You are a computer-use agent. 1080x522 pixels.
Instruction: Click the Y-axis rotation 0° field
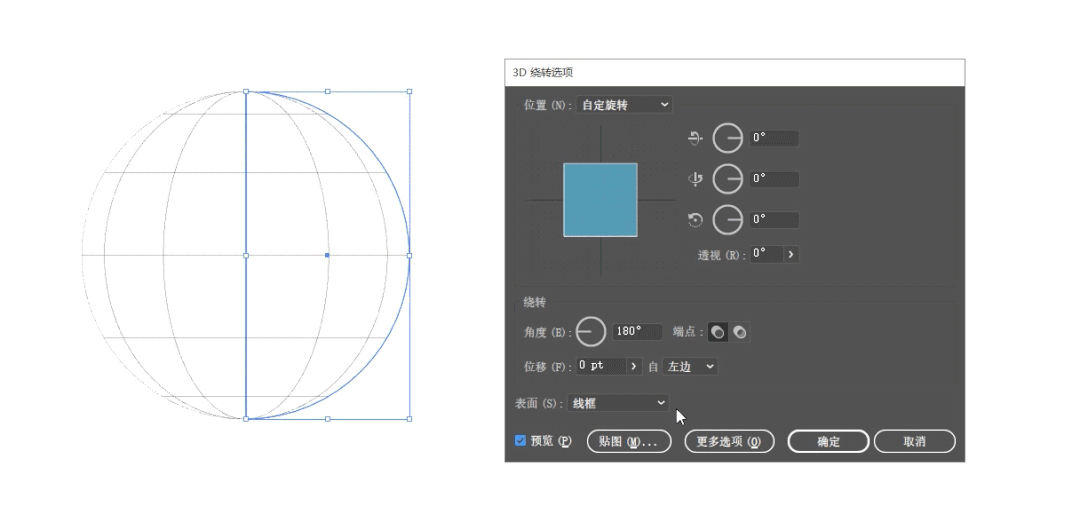tap(774, 179)
